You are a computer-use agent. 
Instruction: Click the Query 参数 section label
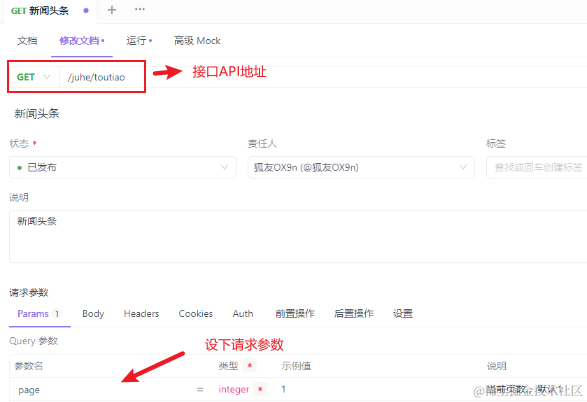tap(33, 341)
